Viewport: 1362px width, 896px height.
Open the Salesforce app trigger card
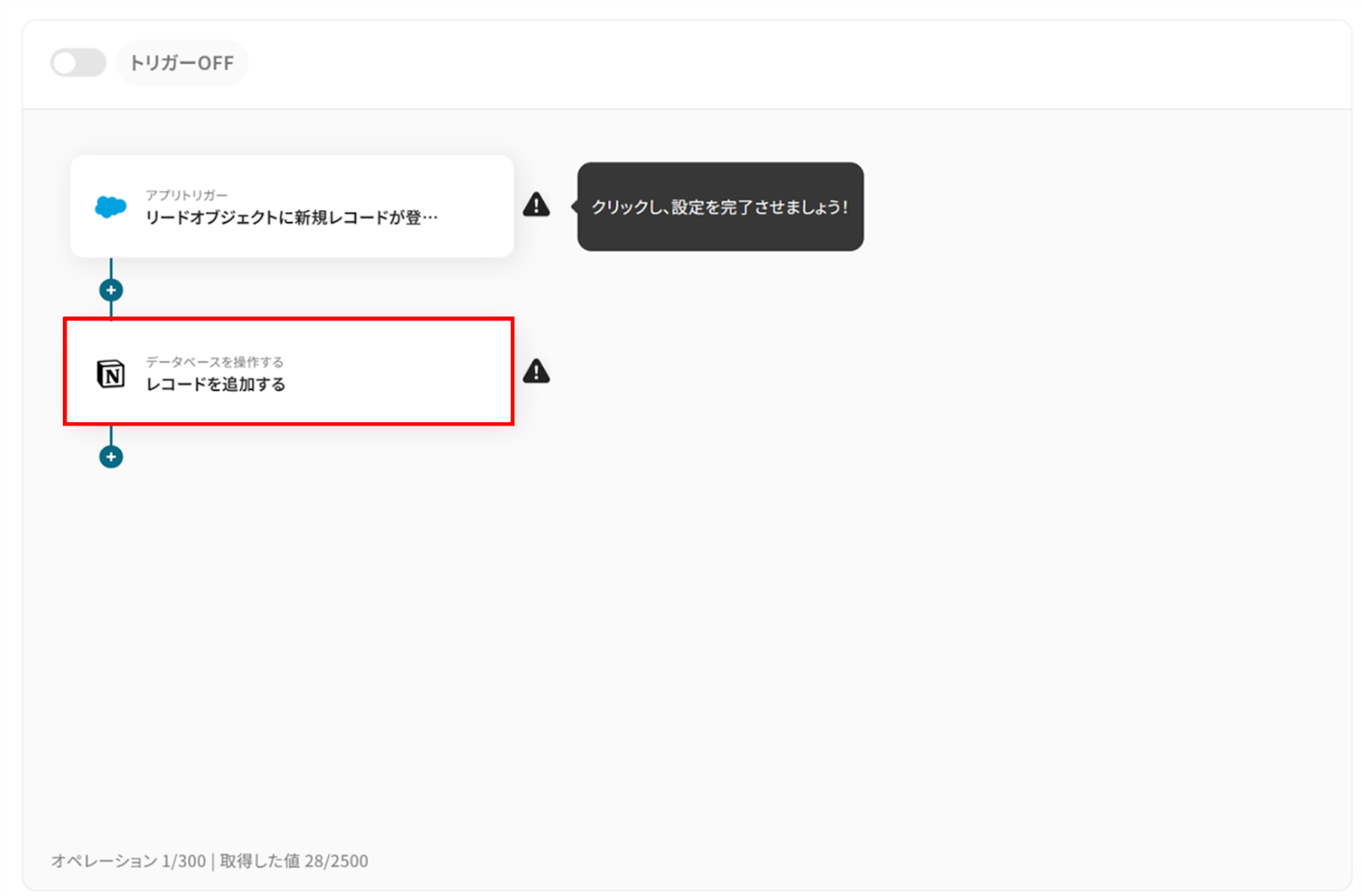(292, 207)
